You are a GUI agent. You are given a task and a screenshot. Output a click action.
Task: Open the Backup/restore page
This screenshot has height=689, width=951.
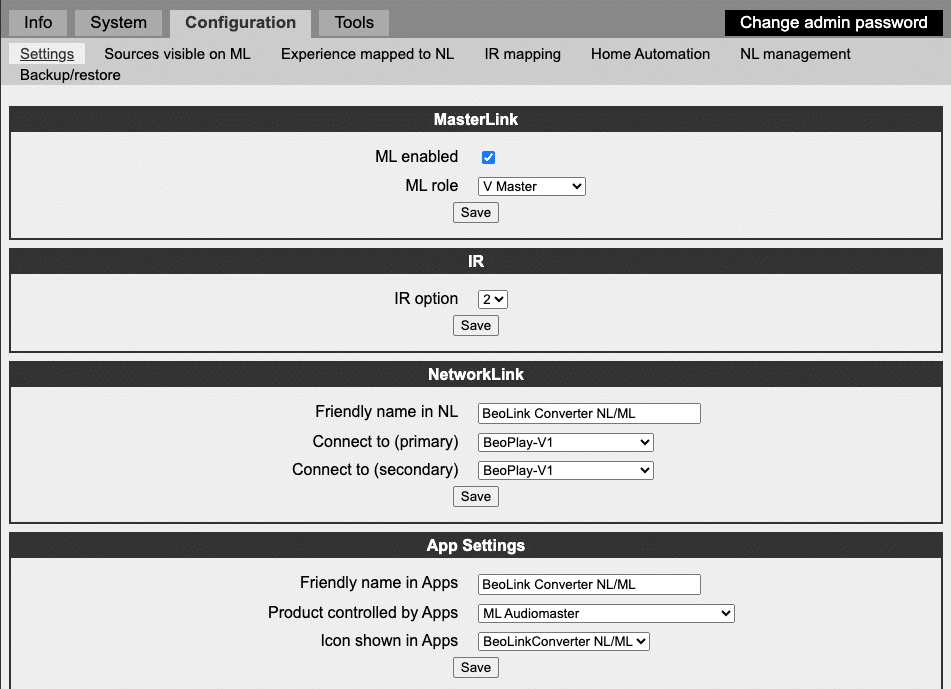70,75
